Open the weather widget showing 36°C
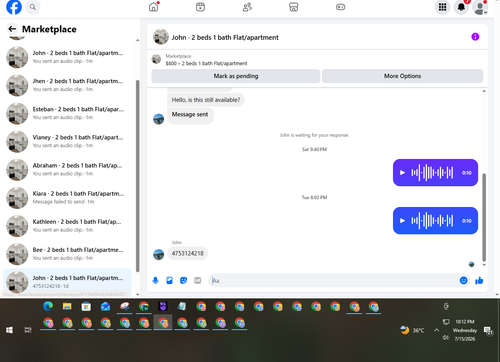 (412, 330)
